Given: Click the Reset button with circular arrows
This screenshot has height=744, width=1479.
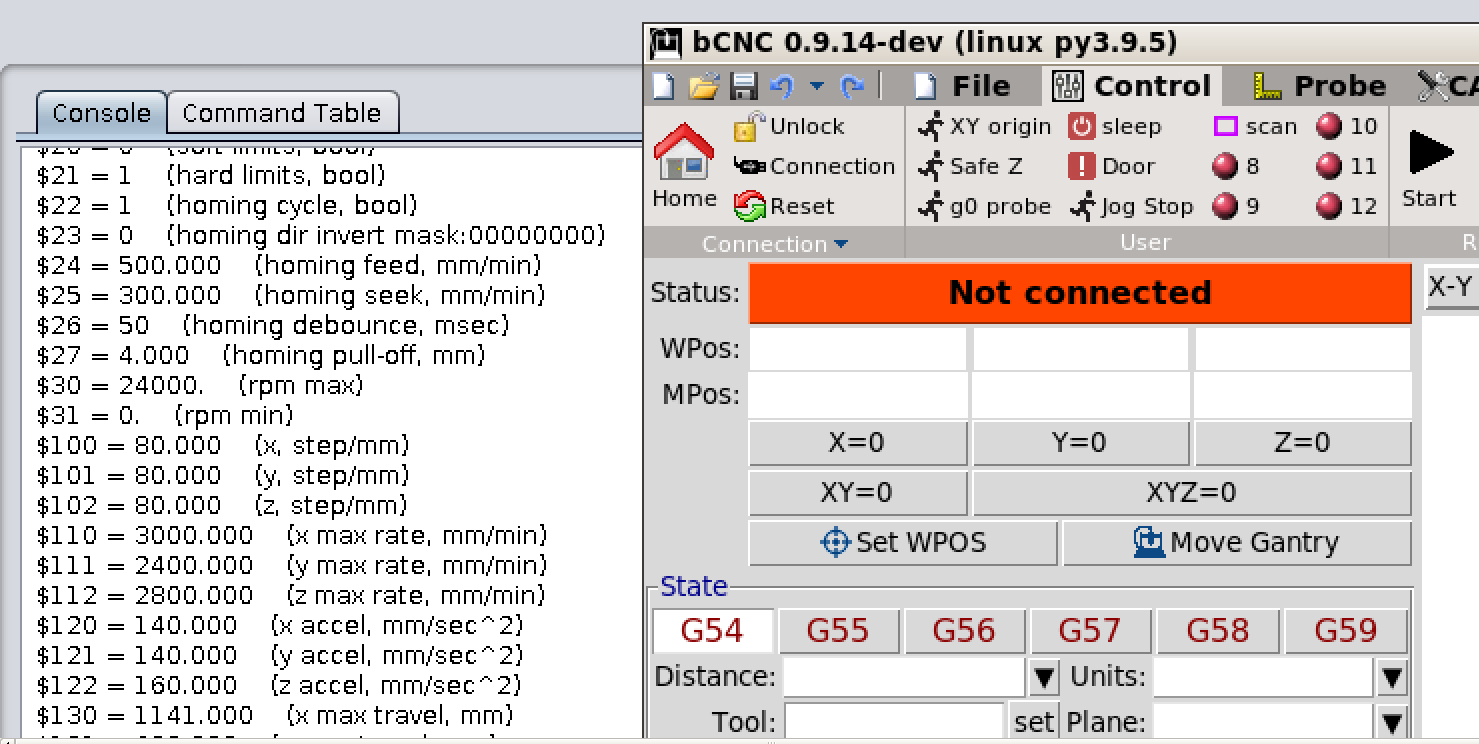Looking at the screenshot, I should click(784, 206).
